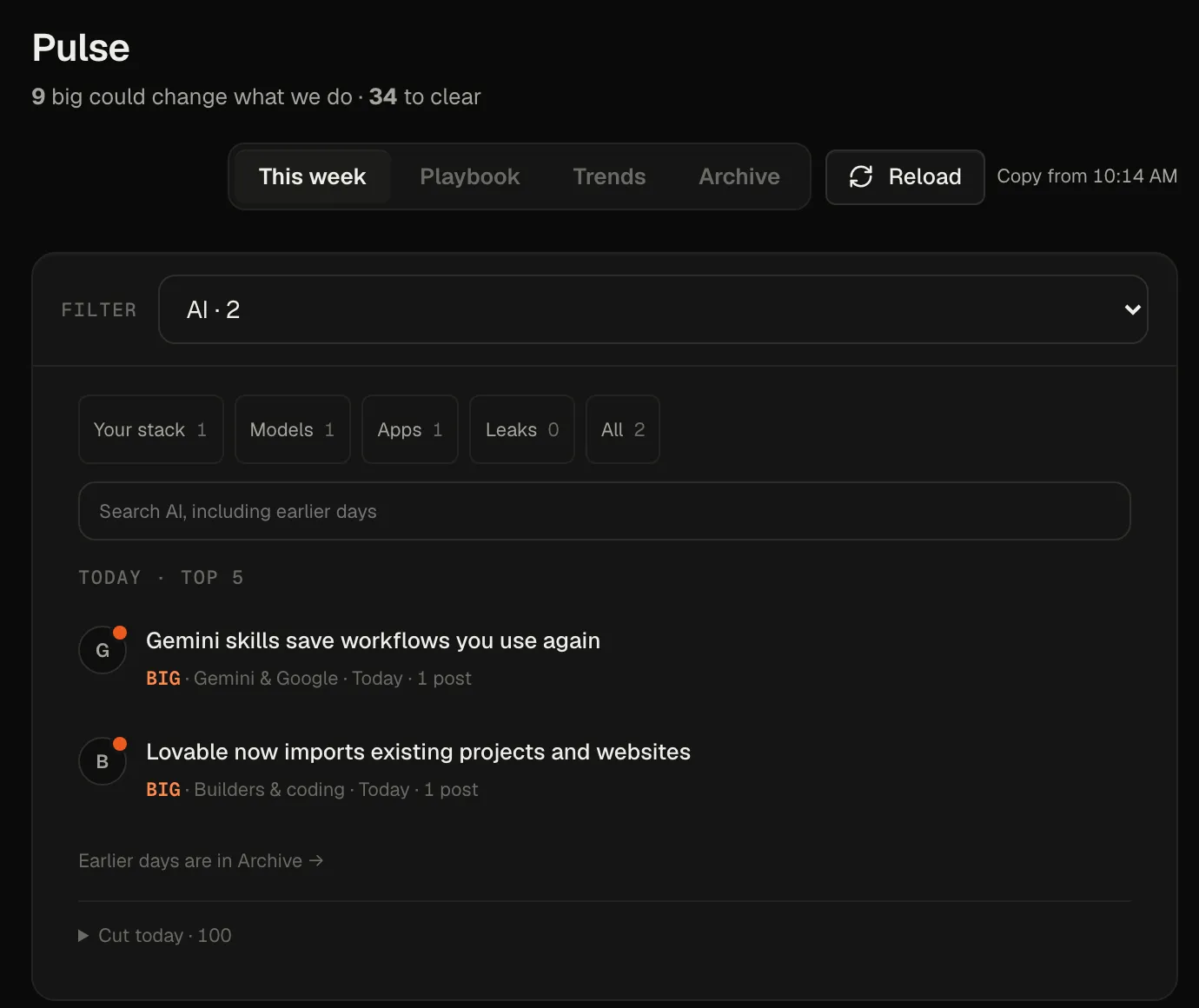The height and width of the screenshot is (1008, 1199).
Task: Open 'Lovable now imports existing projects and websites'
Action: [418, 752]
